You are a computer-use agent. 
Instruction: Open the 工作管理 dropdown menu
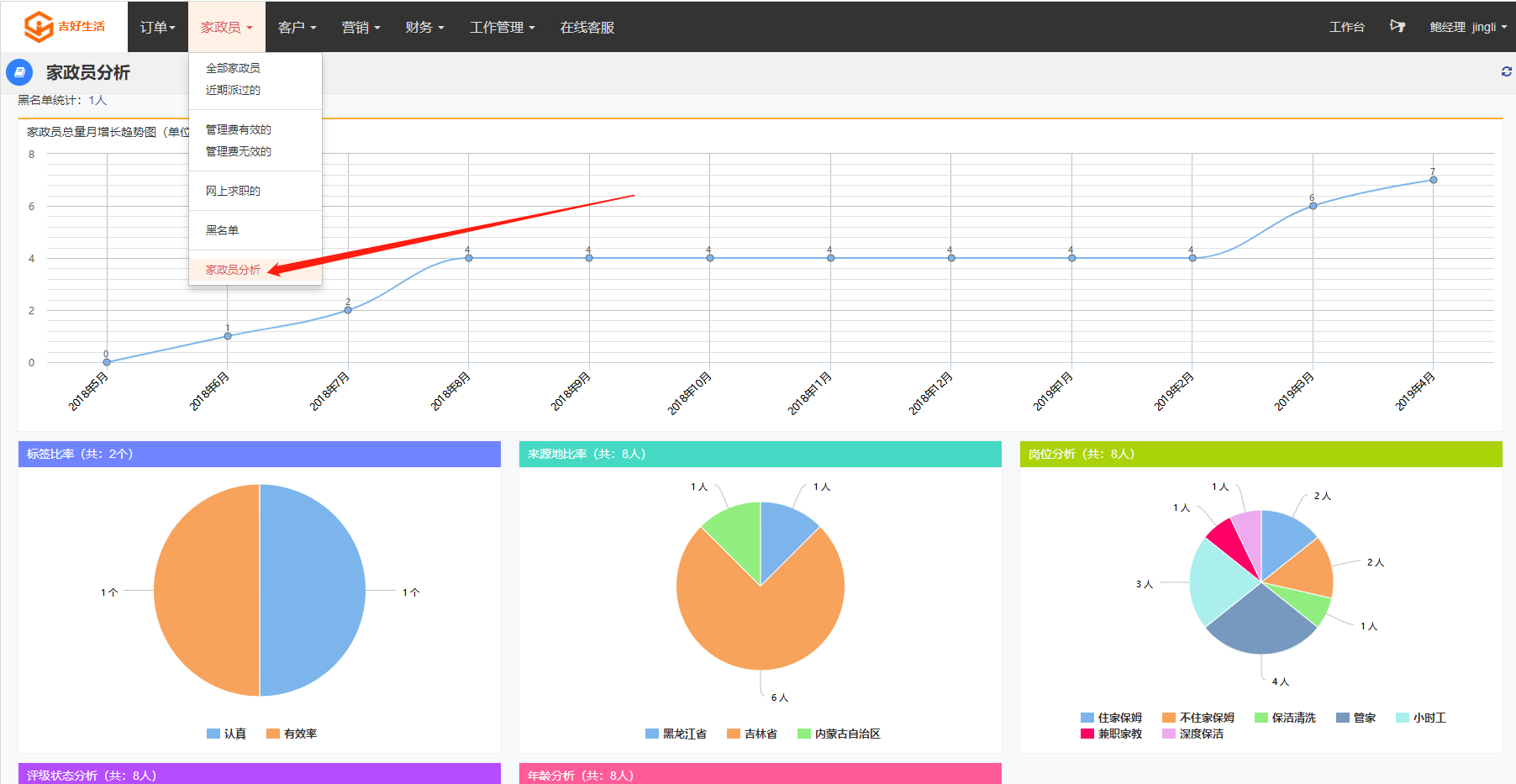coord(503,27)
